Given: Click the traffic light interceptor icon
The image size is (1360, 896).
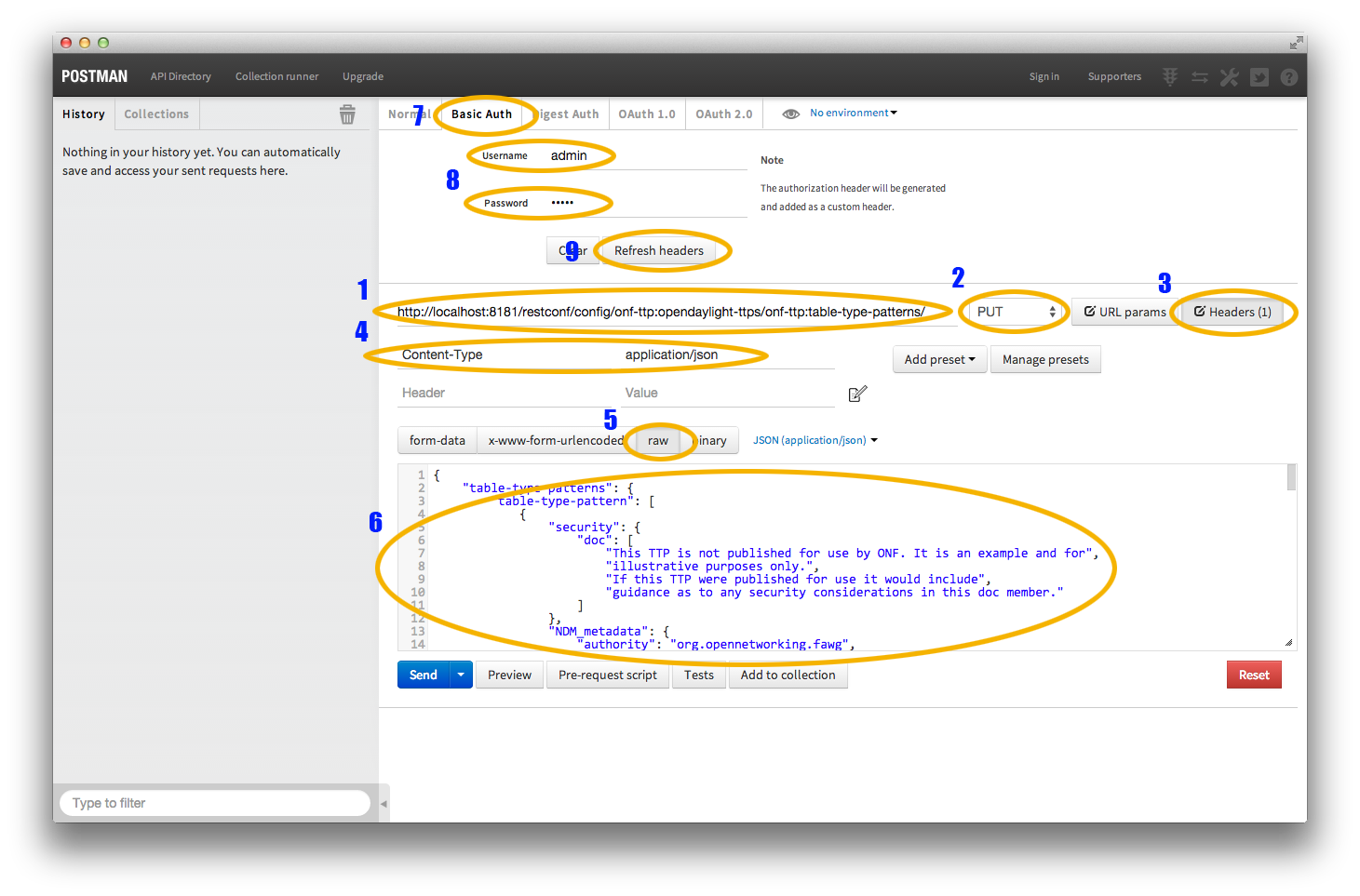Looking at the screenshot, I should (x=1170, y=77).
